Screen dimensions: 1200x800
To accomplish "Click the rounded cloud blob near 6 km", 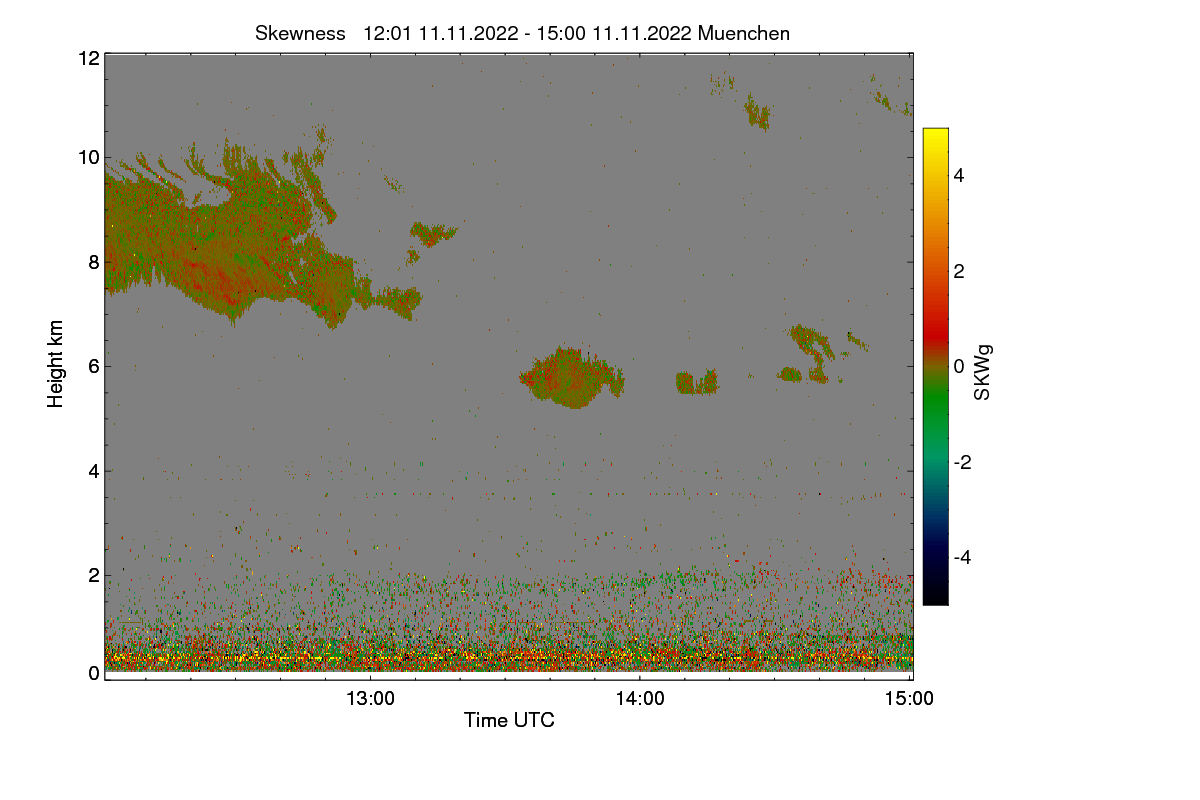I will click(572, 377).
